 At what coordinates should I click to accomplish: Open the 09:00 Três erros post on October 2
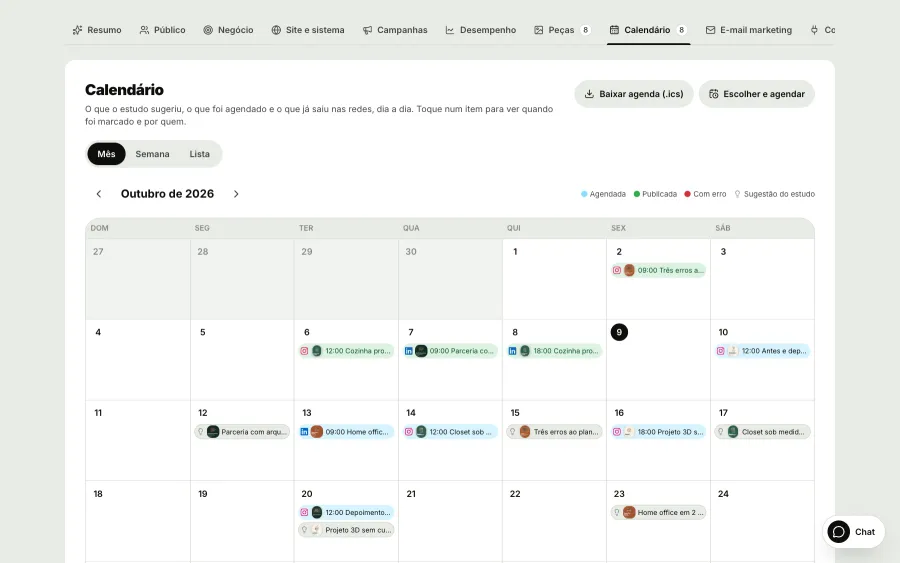pos(658,270)
